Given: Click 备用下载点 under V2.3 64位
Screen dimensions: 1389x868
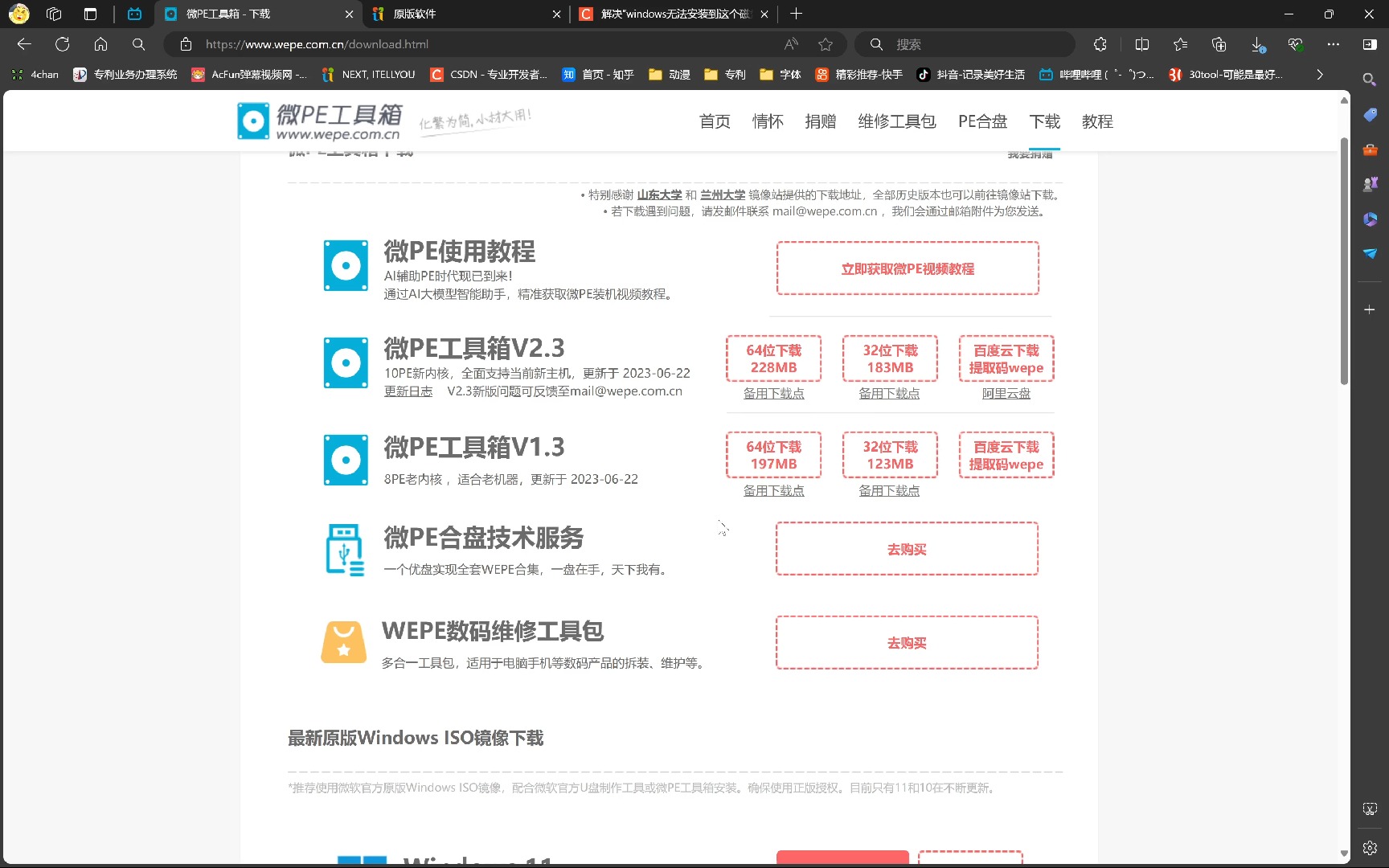Looking at the screenshot, I should coord(773,393).
